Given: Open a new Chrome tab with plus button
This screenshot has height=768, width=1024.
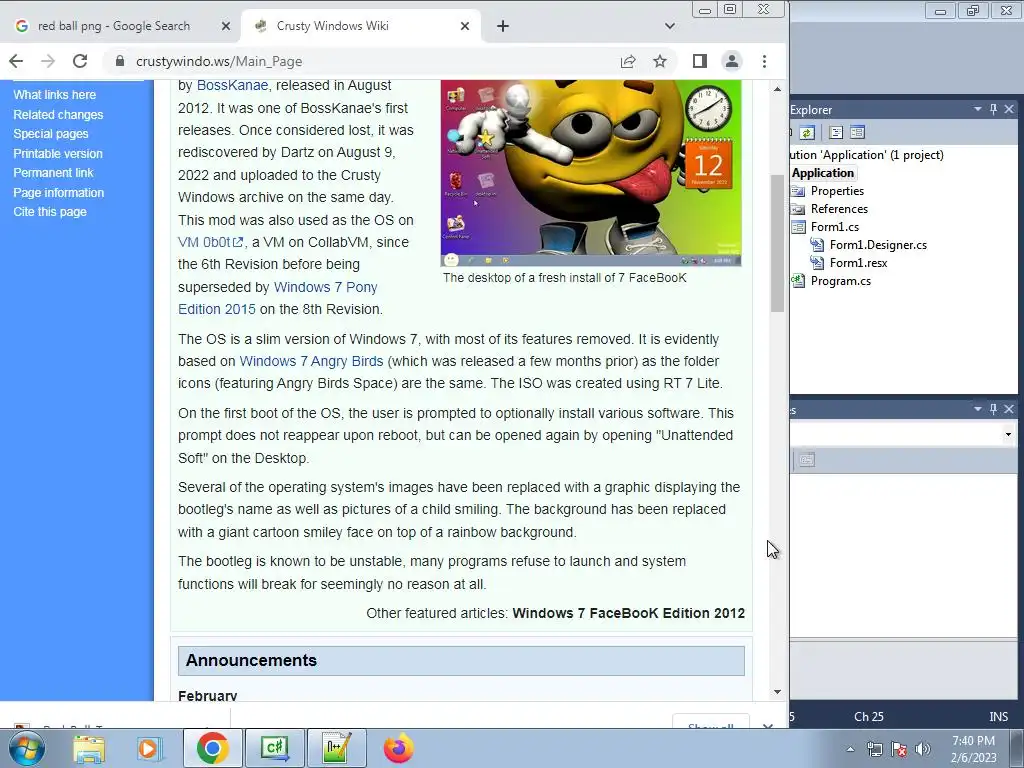Looking at the screenshot, I should (x=503, y=26).
